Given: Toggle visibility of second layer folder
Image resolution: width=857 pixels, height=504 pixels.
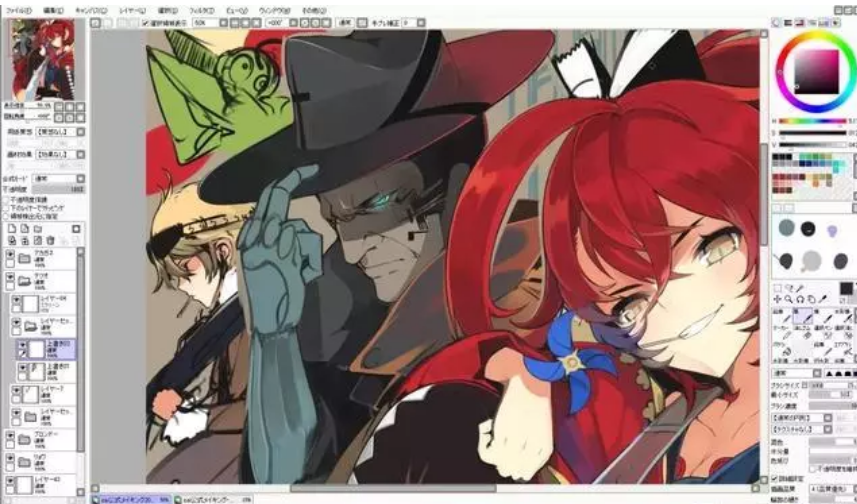Looking at the screenshot, I should [x=10, y=277].
